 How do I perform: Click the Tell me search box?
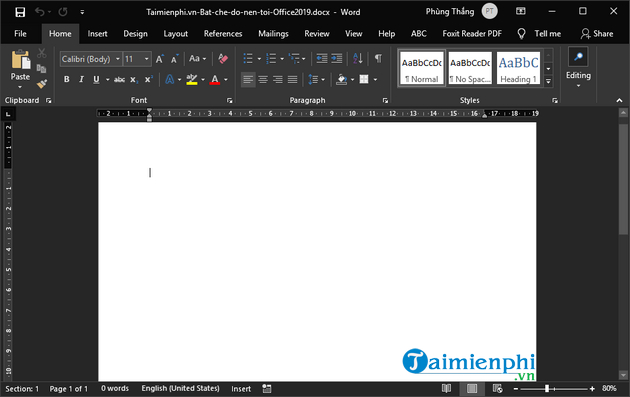(x=539, y=34)
